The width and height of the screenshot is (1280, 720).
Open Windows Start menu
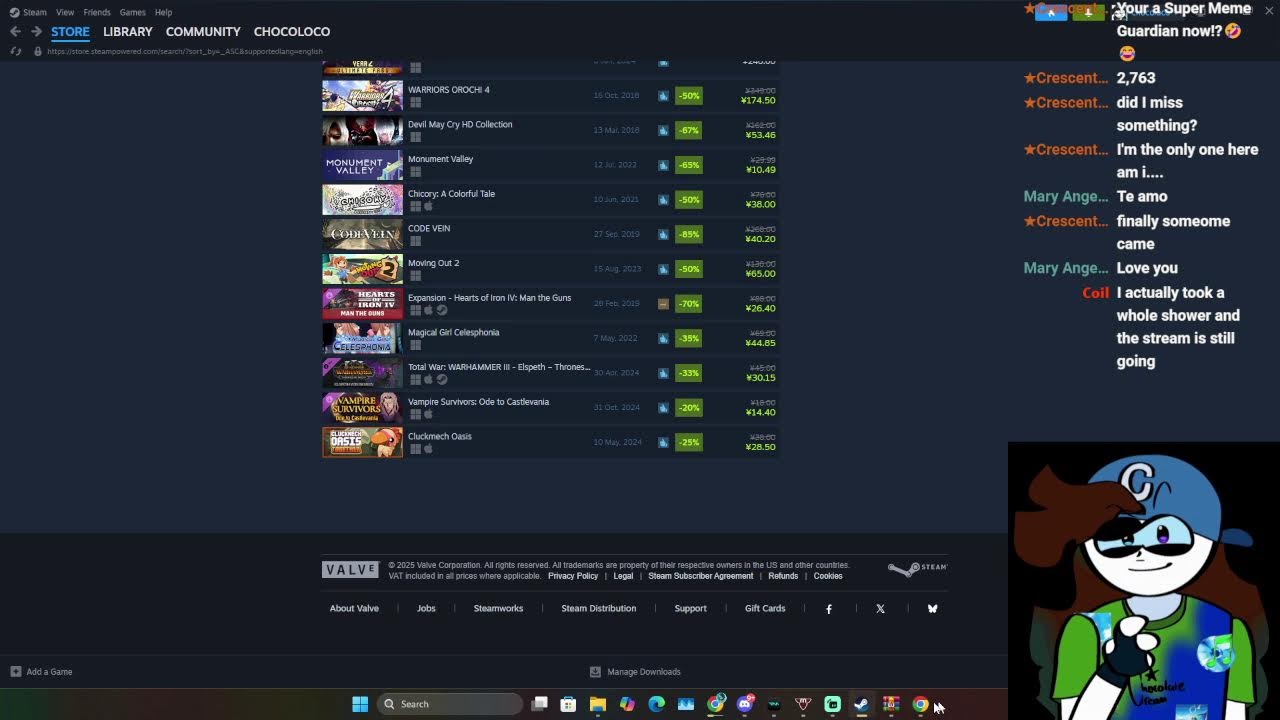coord(360,704)
